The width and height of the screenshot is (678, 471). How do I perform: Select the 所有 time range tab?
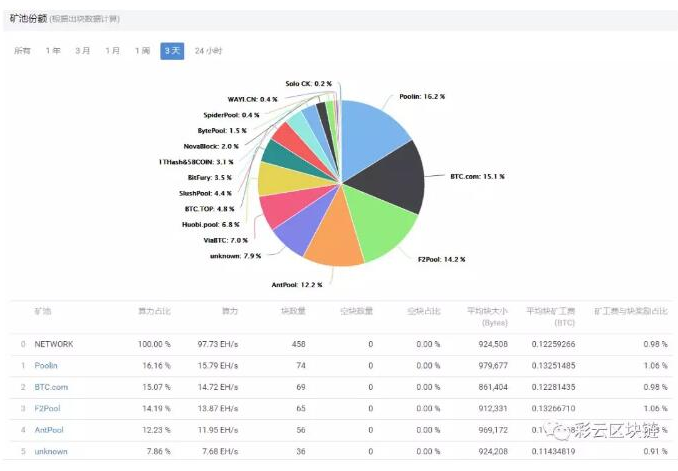[x=22, y=51]
